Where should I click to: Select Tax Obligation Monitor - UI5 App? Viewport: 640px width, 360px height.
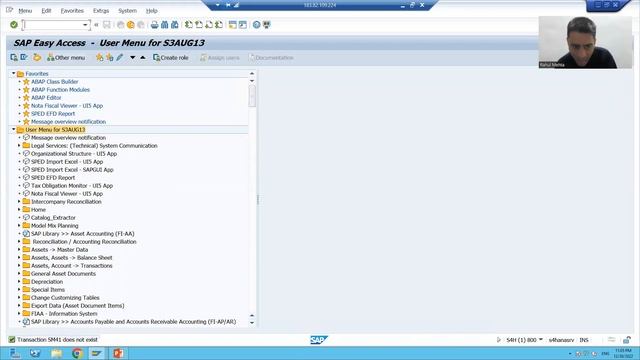(x=72, y=185)
